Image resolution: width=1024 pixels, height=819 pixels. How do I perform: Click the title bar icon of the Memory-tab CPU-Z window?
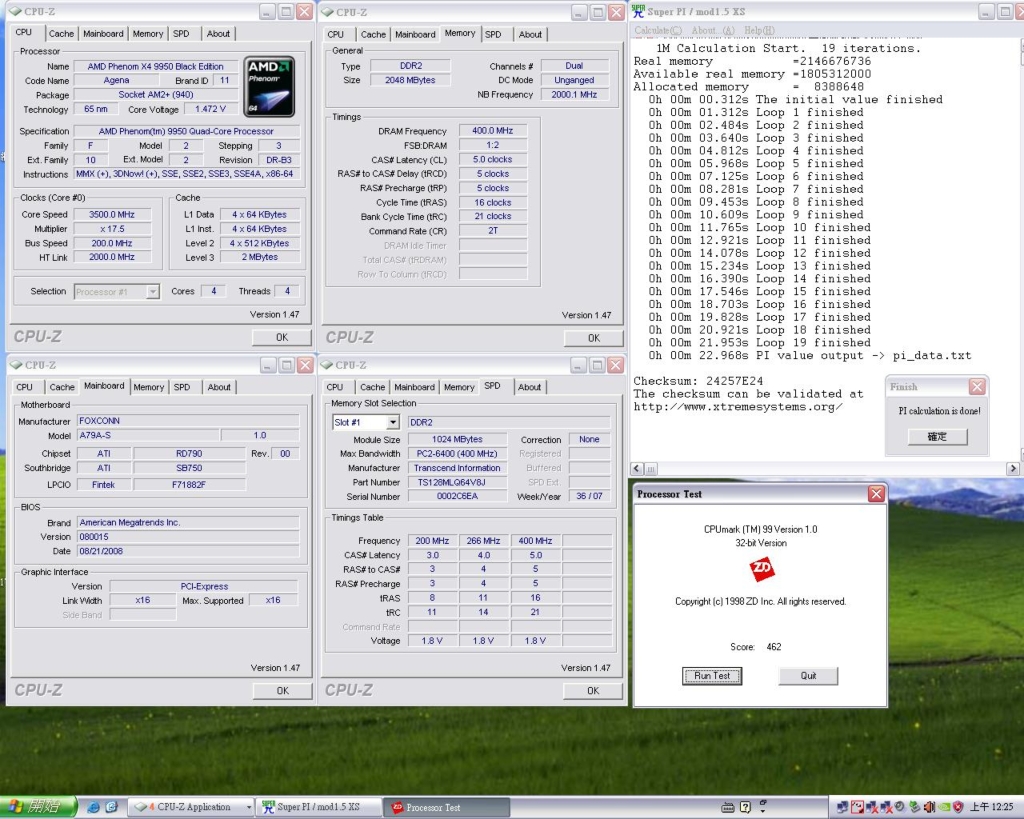(x=328, y=12)
